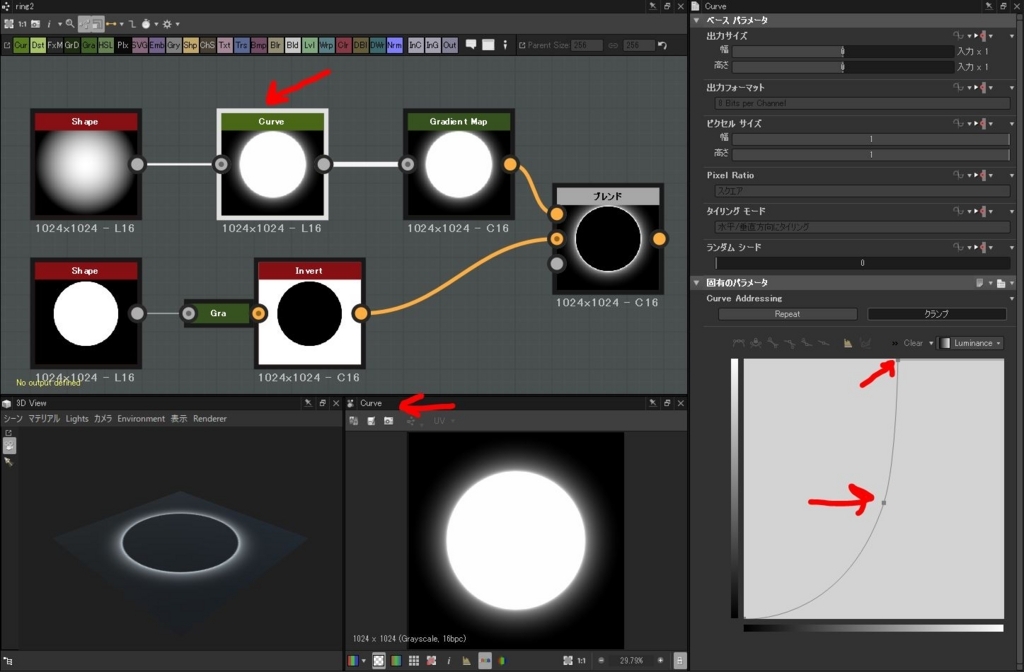Add a comment using the speech bubble icon
The width and height of the screenshot is (1024, 672).
tap(471, 44)
